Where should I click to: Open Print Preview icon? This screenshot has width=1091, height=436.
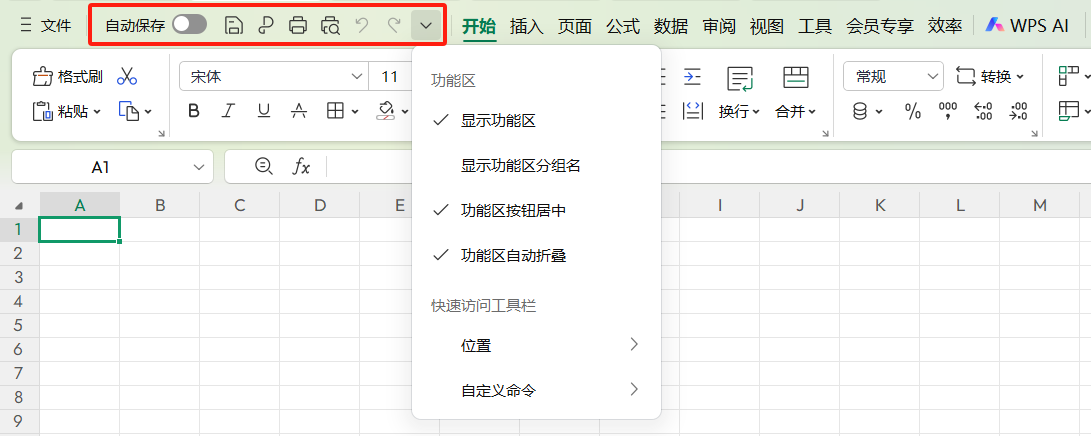click(331, 26)
